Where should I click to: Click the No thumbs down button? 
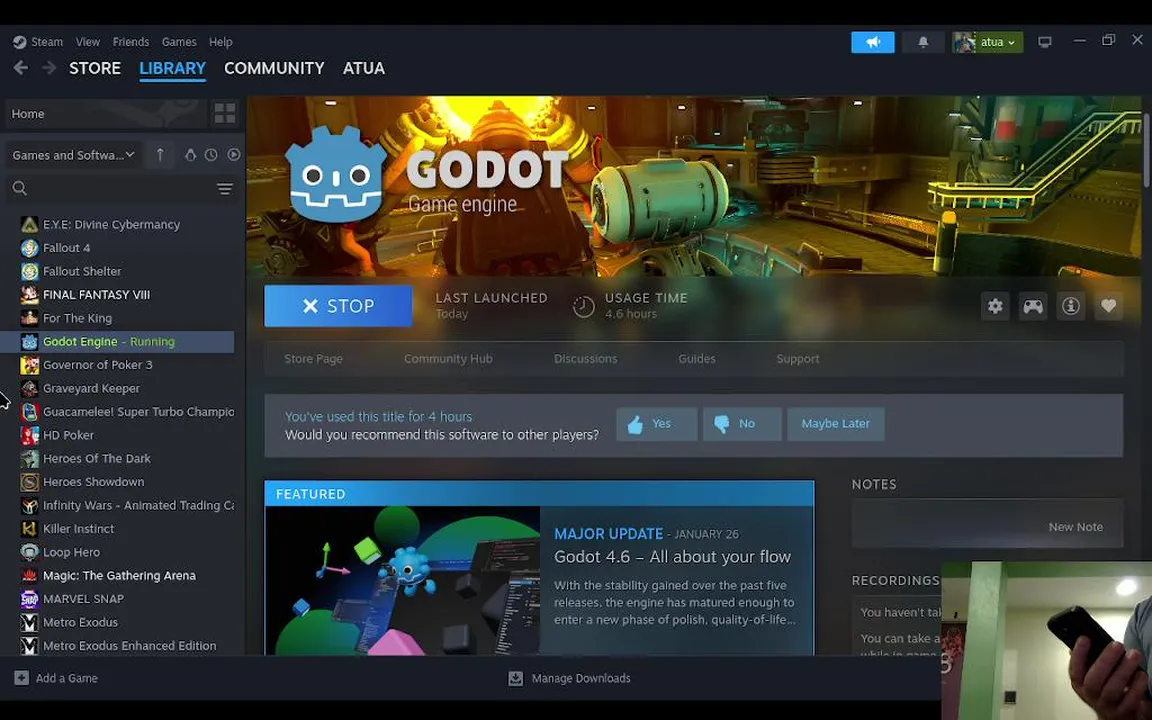(x=742, y=424)
